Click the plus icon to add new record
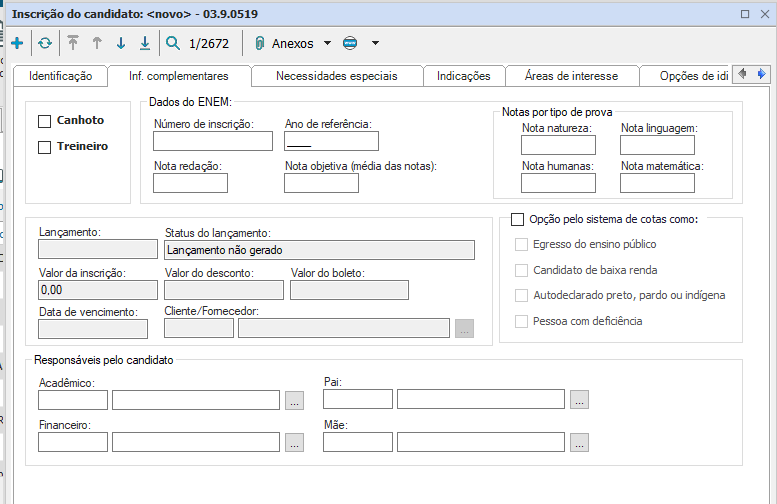Viewport: 777px width, 504px height. [x=16, y=43]
